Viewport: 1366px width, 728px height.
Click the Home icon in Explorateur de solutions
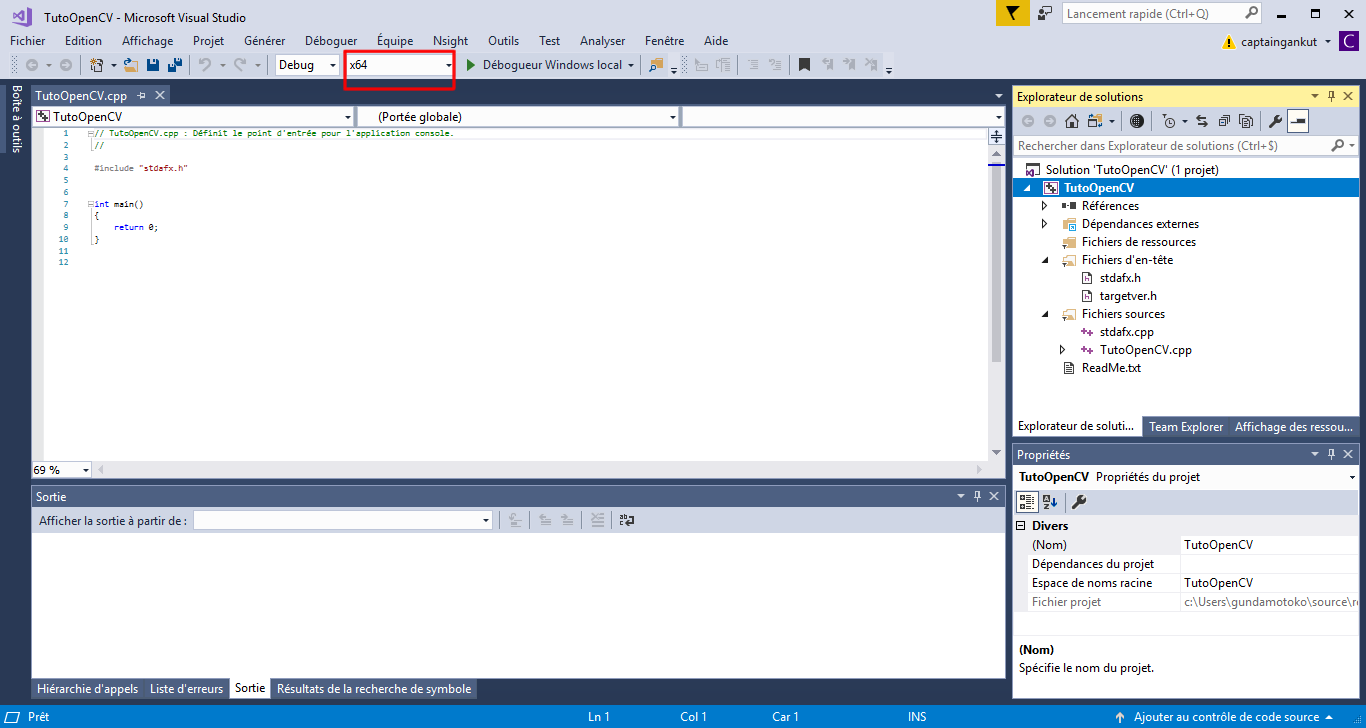click(1072, 121)
